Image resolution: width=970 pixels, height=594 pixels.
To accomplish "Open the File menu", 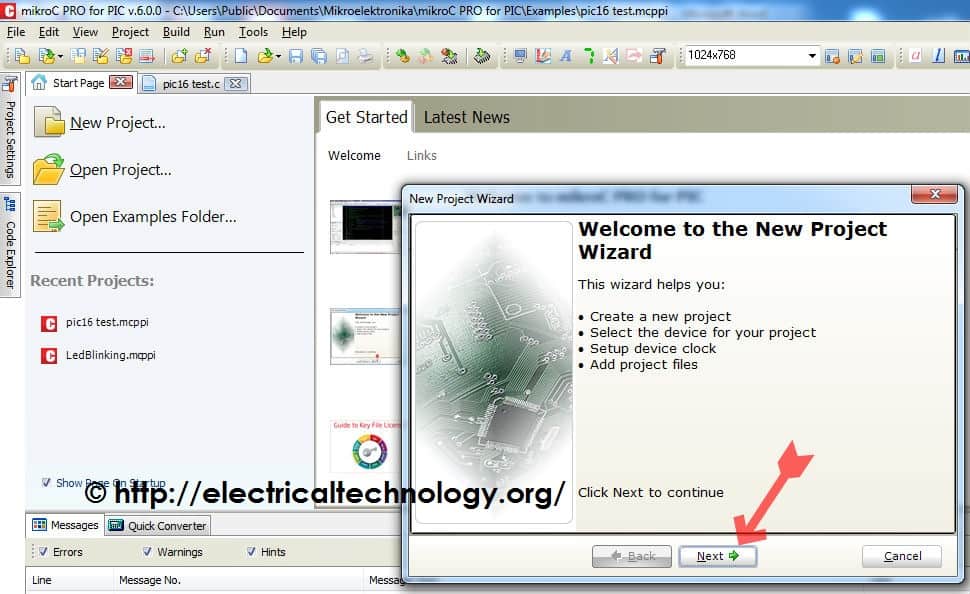I will [16, 32].
